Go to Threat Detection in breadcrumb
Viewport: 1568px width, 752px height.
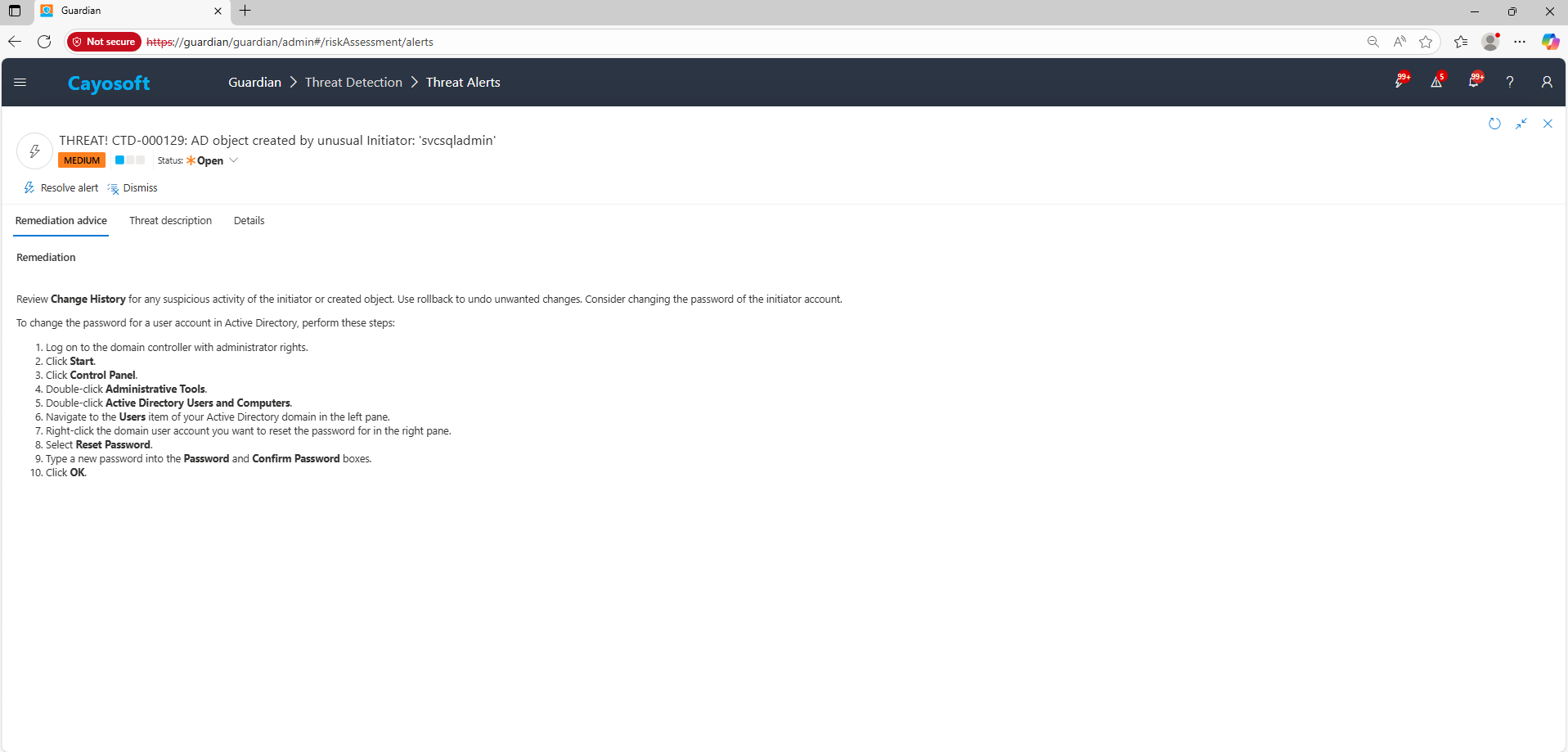pos(353,83)
